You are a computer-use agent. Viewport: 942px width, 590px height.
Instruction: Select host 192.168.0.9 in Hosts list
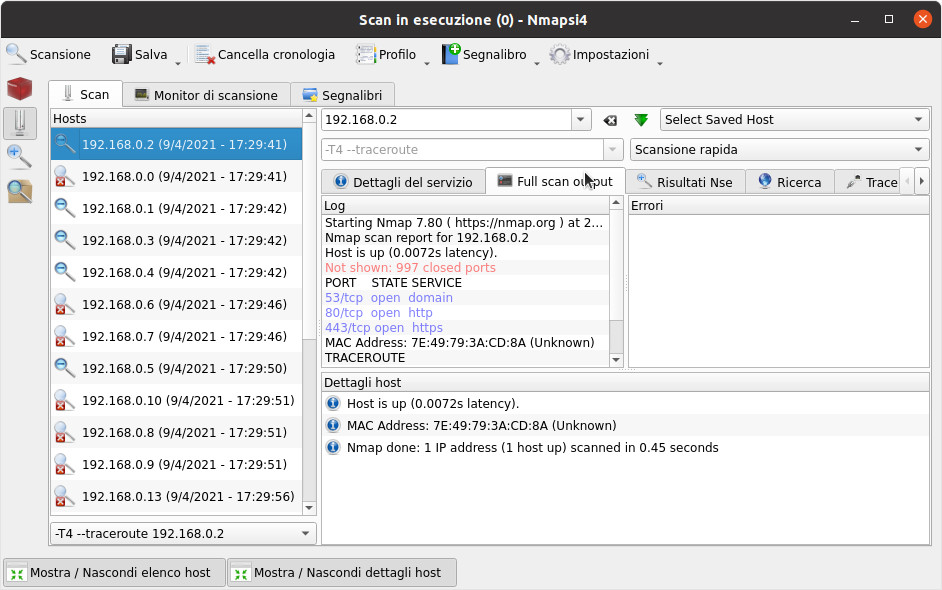click(176, 464)
